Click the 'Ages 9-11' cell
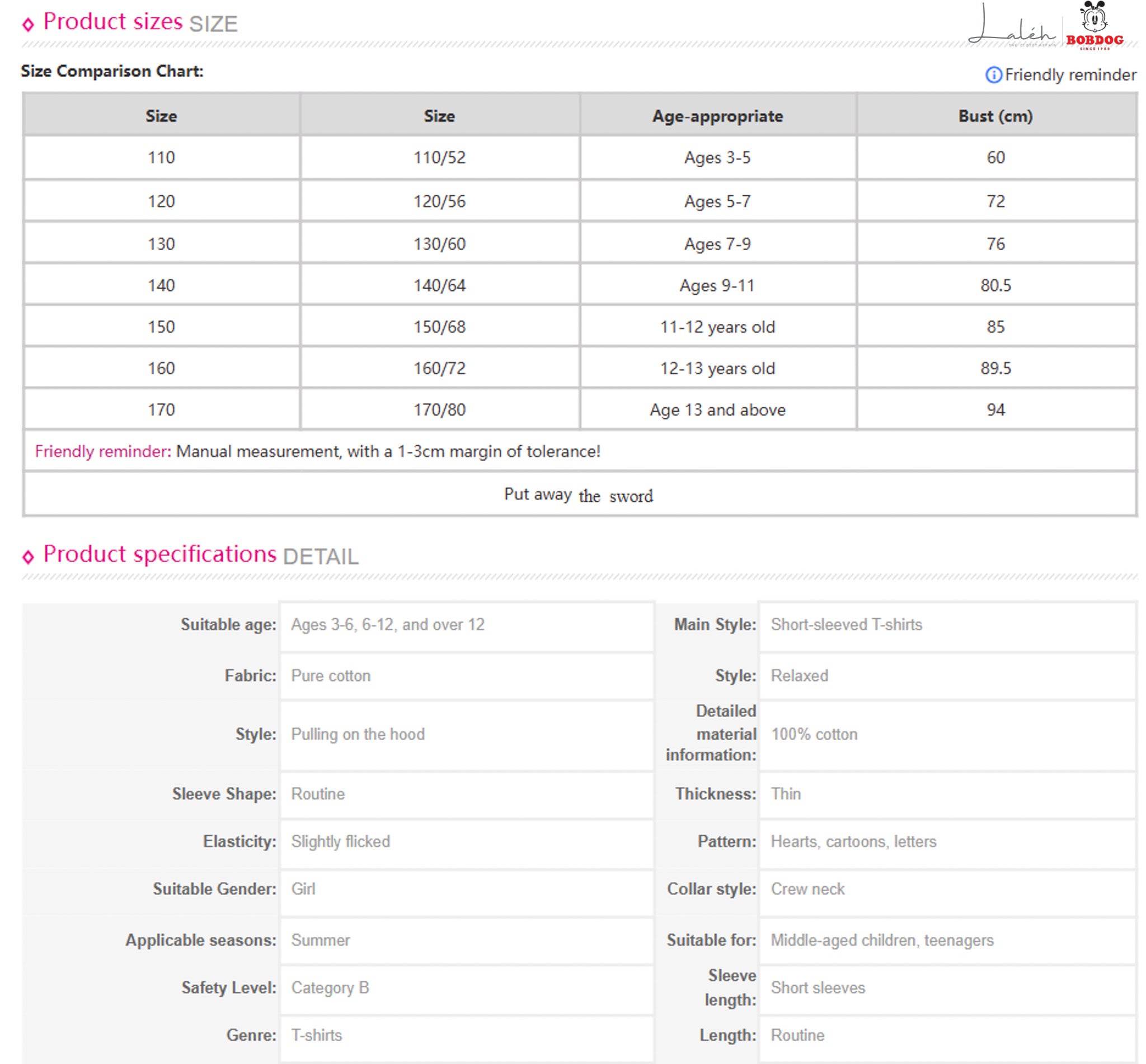The width and height of the screenshot is (1146, 1064). tap(717, 285)
